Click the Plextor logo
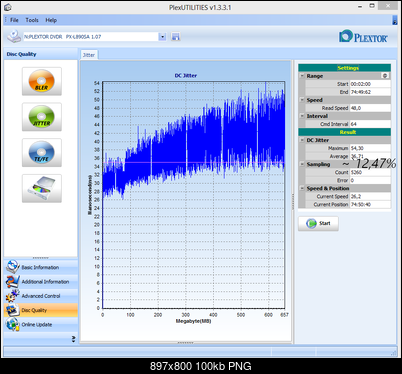This screenshot has height=374, width=402. 363,37
